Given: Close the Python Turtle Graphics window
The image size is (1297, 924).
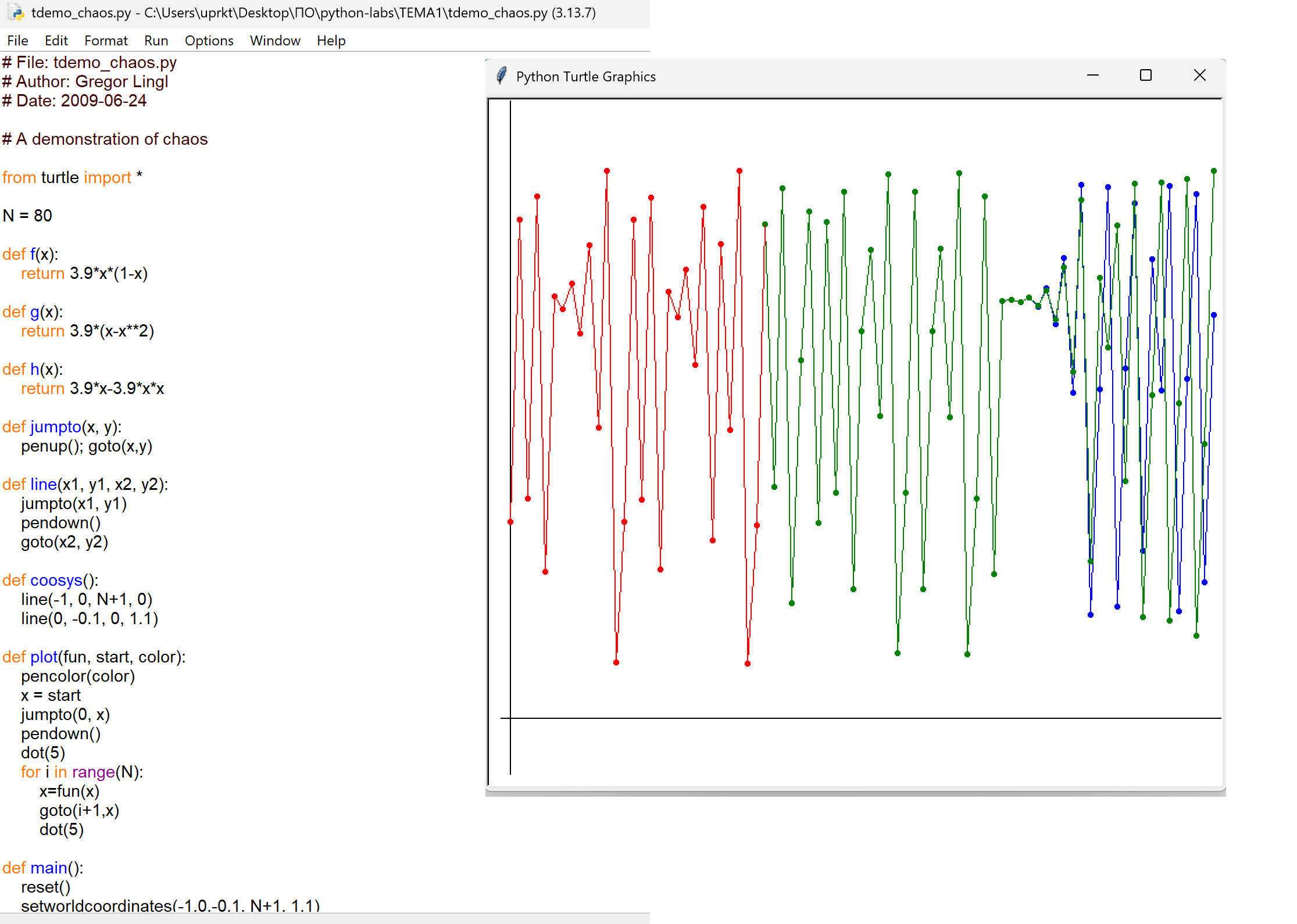Looking at the screenshot, I should 1199,76.
